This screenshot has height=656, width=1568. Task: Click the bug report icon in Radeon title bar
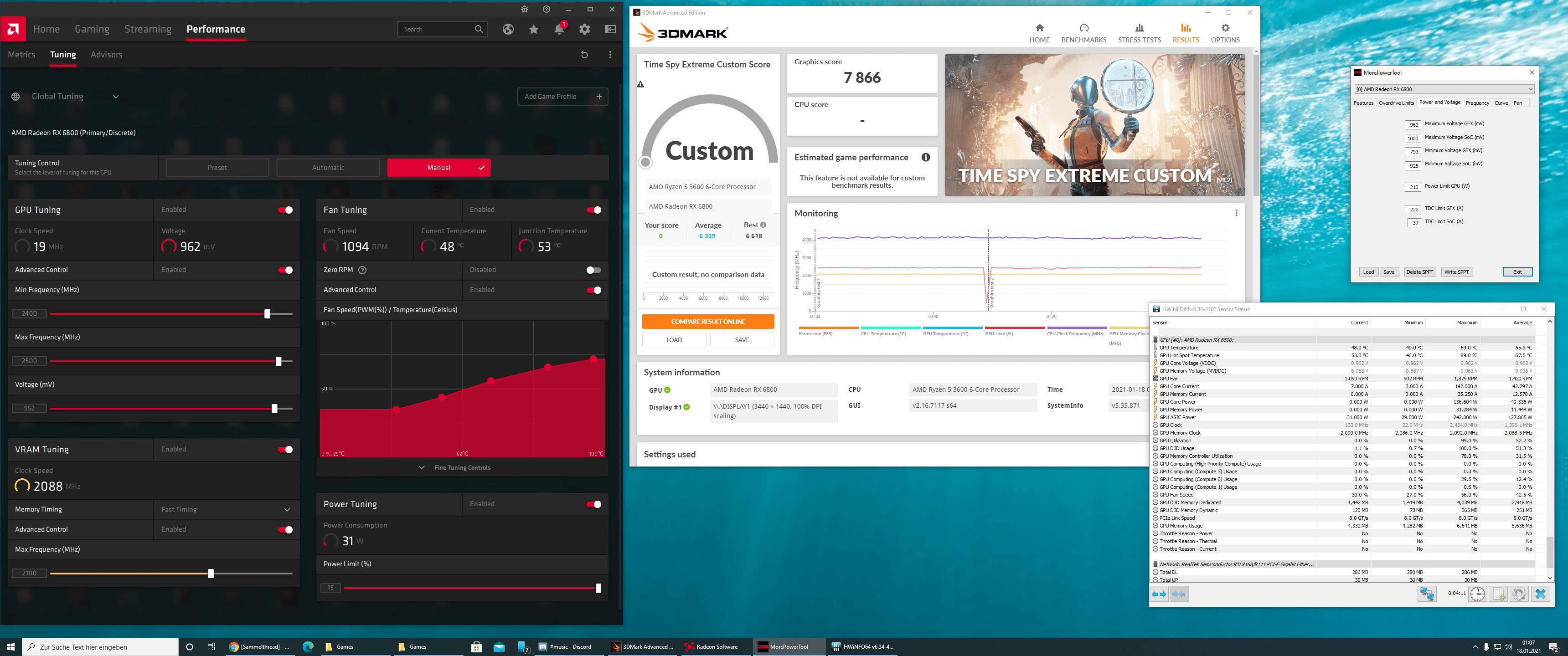pyautogui.click(x=525, y=9)
